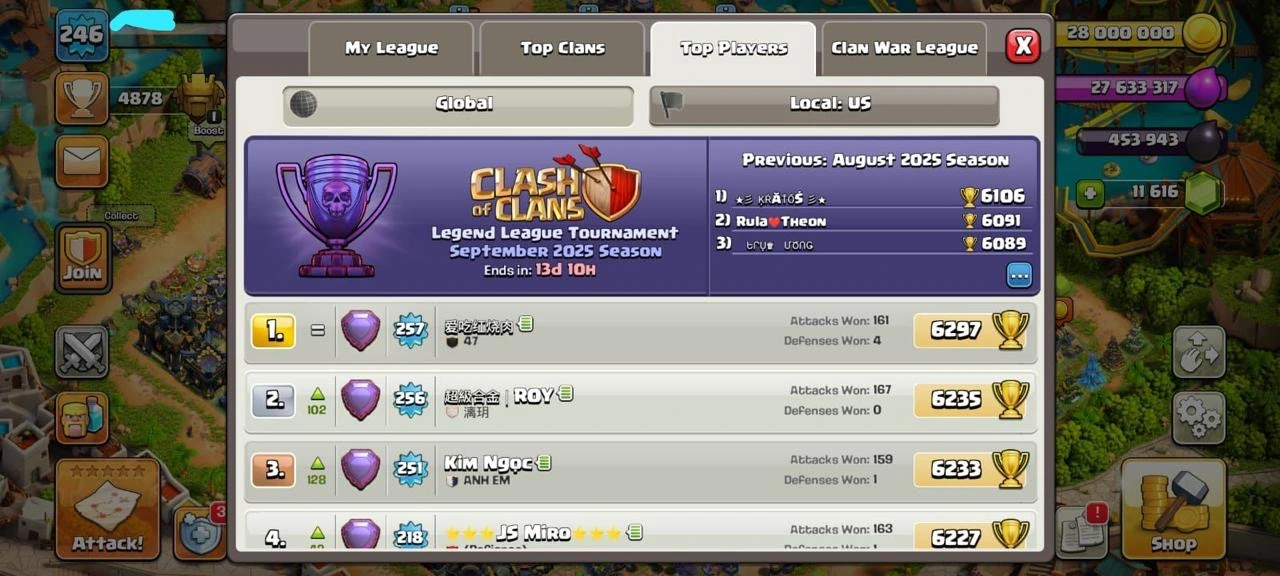
Task: Switch to the My League tab
Action: tap(391, 48)
